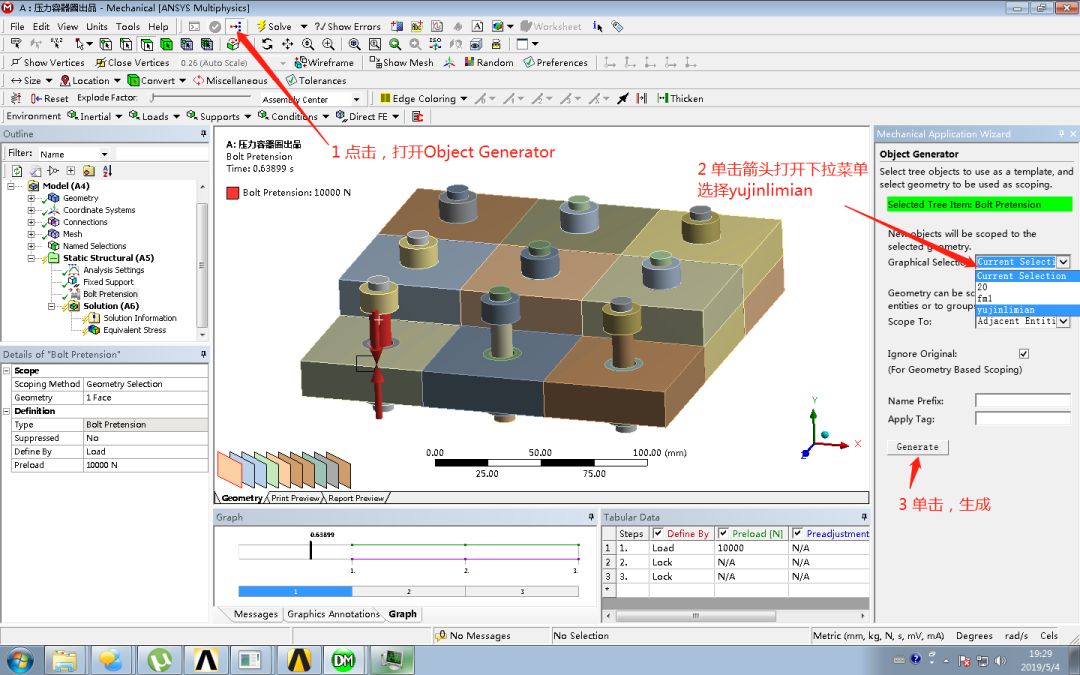Click the Generate button
This screenshot has height=675, width=1080.
[917, 447]
